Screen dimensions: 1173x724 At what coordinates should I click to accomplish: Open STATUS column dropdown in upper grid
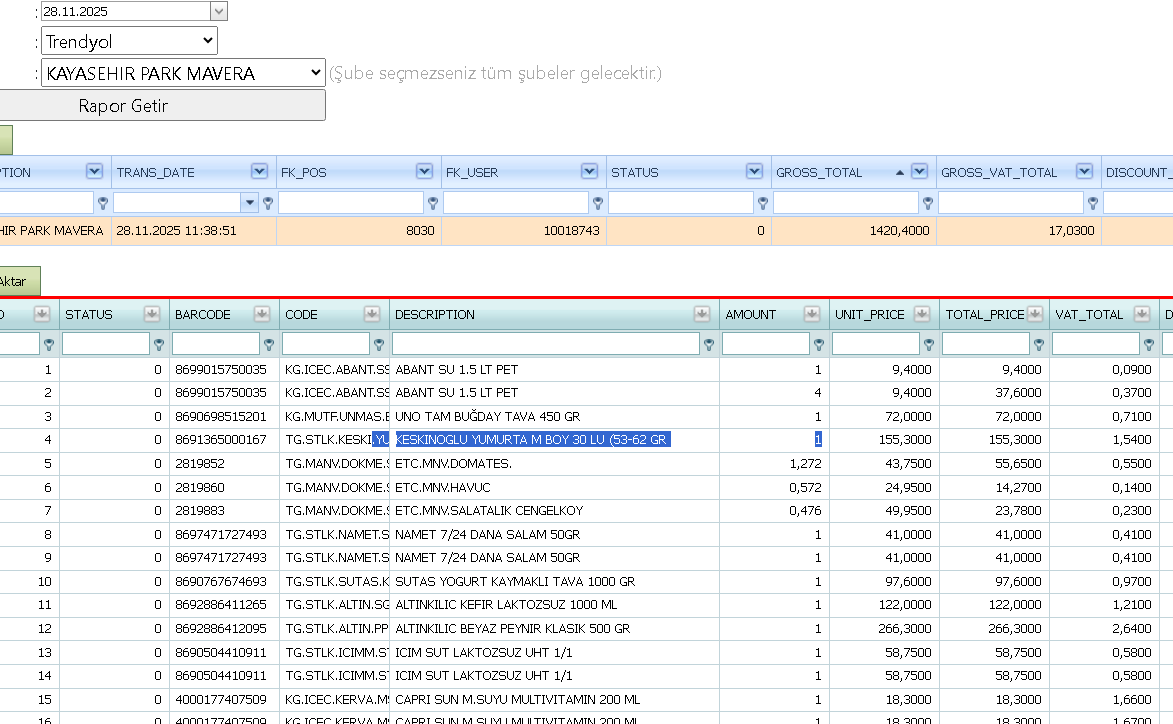click(754, 172)
